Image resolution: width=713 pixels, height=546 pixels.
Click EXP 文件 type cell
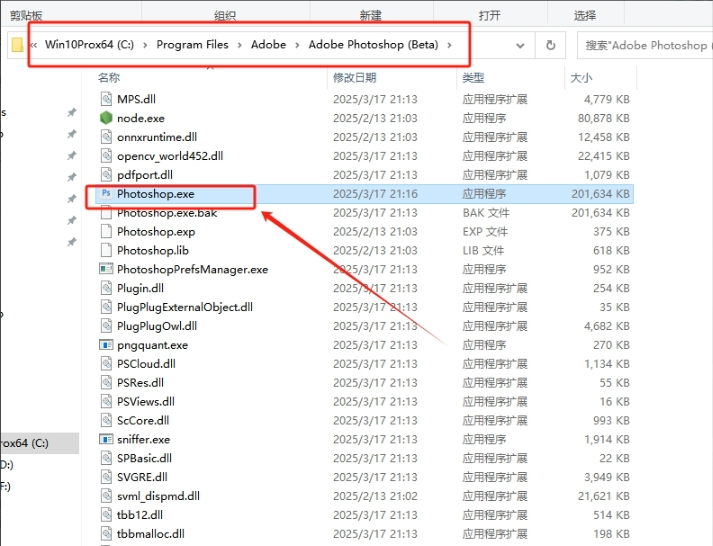coord(485,231)
